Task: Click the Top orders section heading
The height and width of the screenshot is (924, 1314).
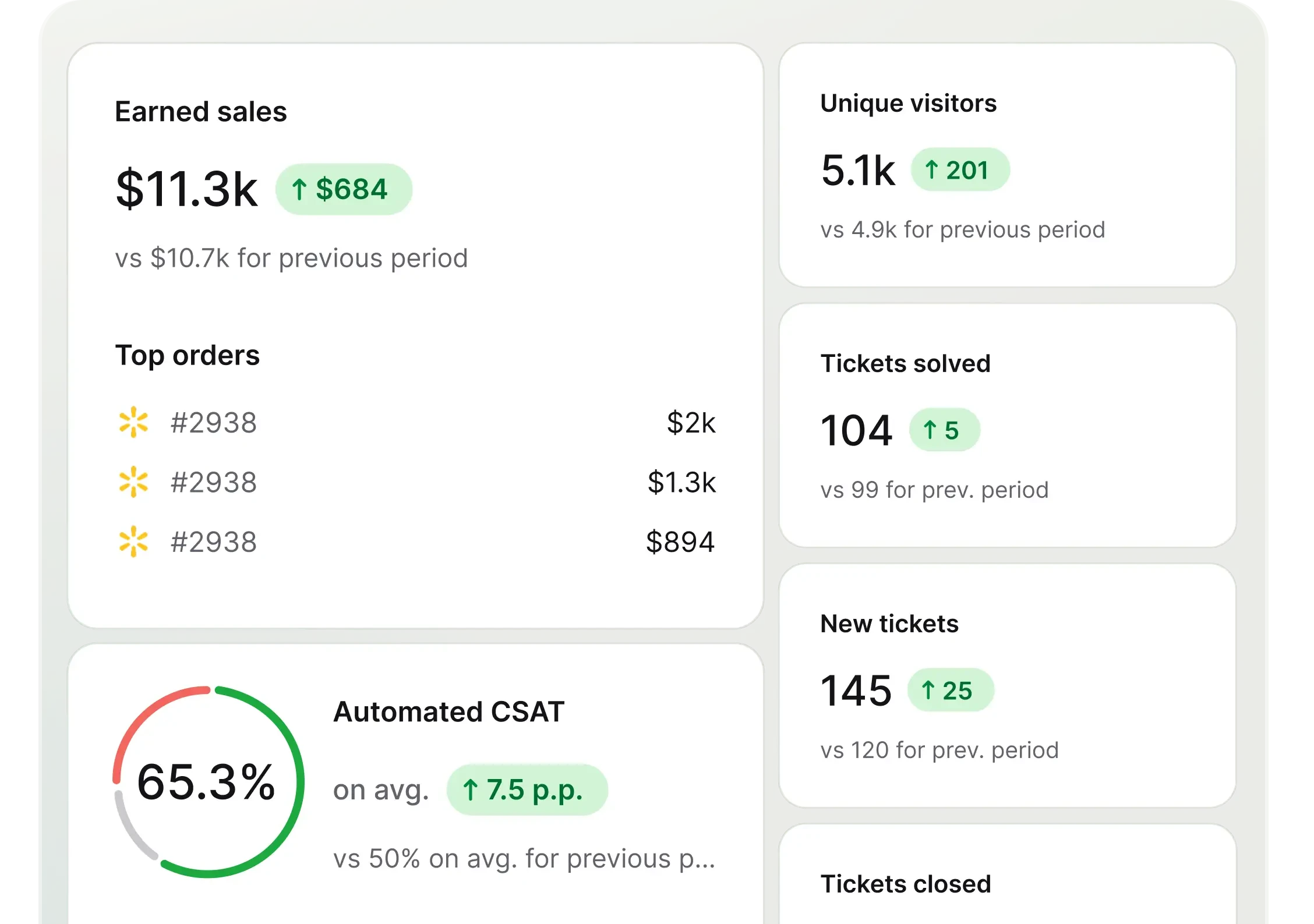Action: 188,355
